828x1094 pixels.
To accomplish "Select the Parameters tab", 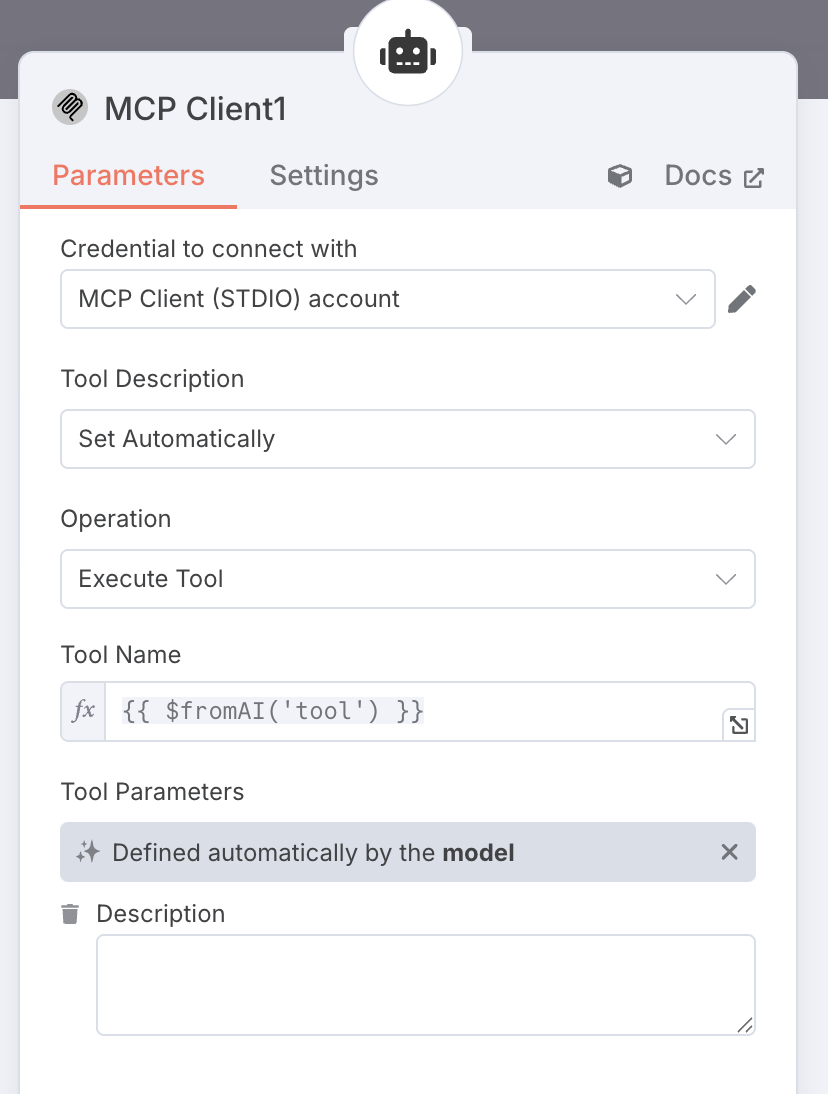I will pyautogui.click(x=128, y=176).
